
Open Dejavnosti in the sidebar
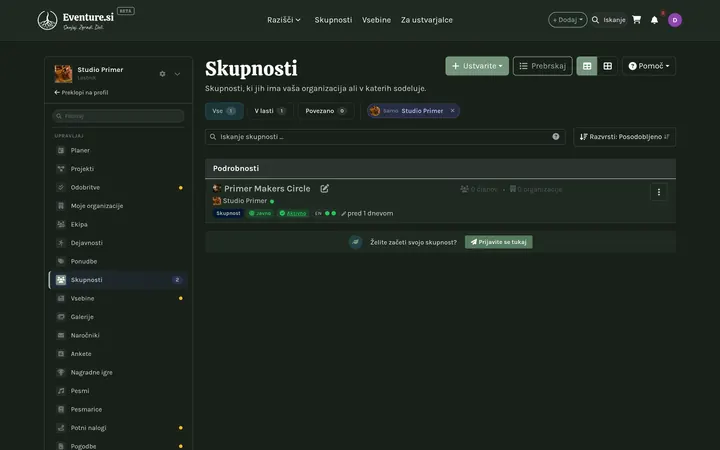tap(118, 242)
